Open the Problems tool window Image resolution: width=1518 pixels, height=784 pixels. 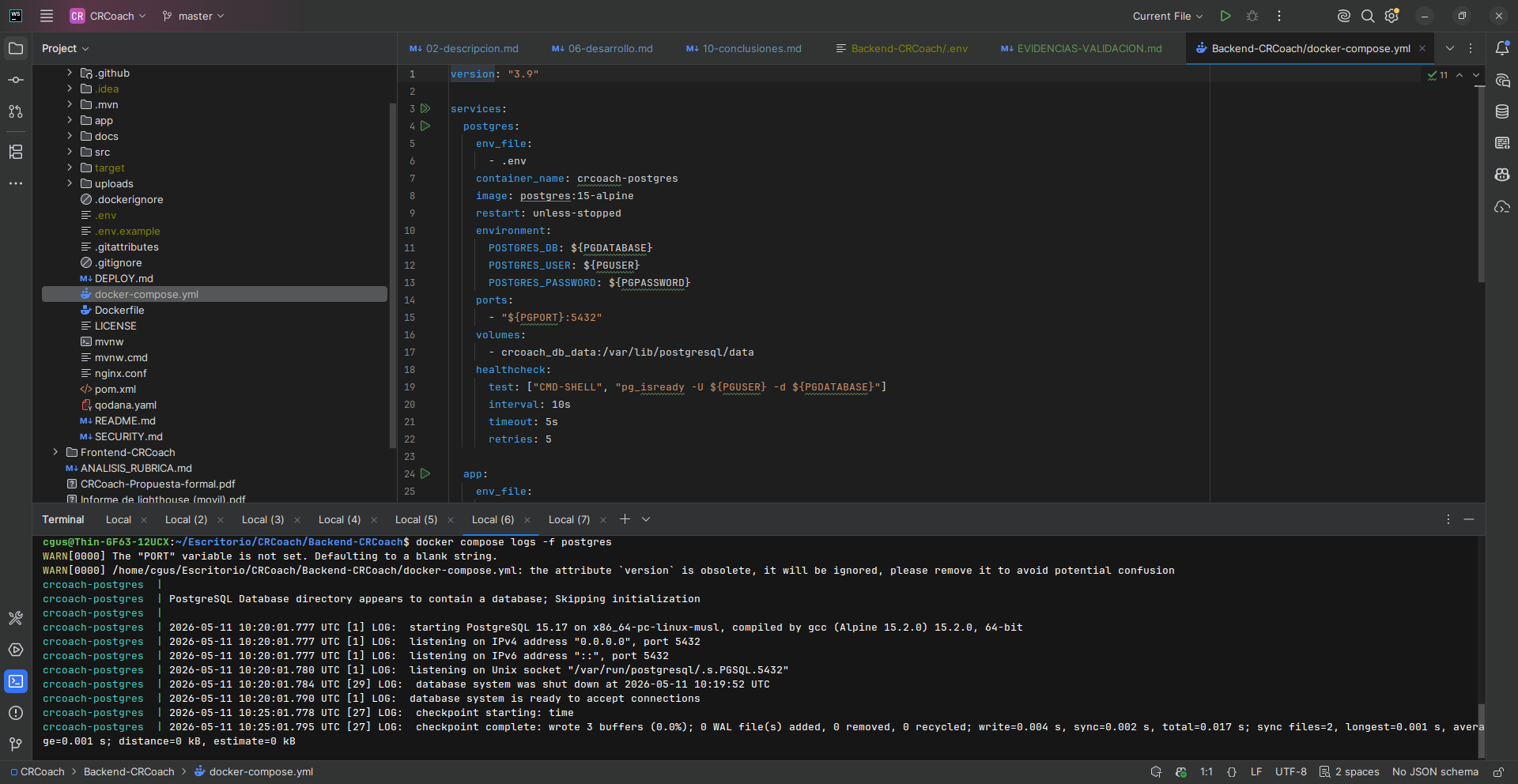pos(16,713)
